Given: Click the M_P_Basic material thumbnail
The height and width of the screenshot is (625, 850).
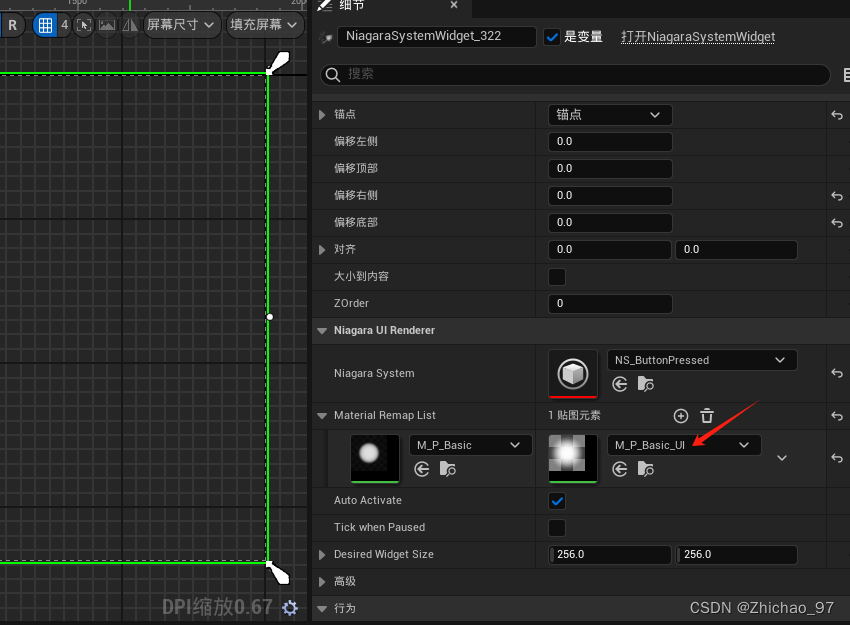Looking at the screenshot, I should [374, 458].
